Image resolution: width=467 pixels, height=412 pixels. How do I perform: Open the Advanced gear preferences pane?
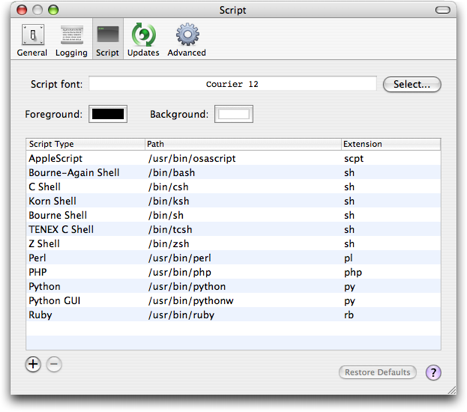(x=187, y=40)
